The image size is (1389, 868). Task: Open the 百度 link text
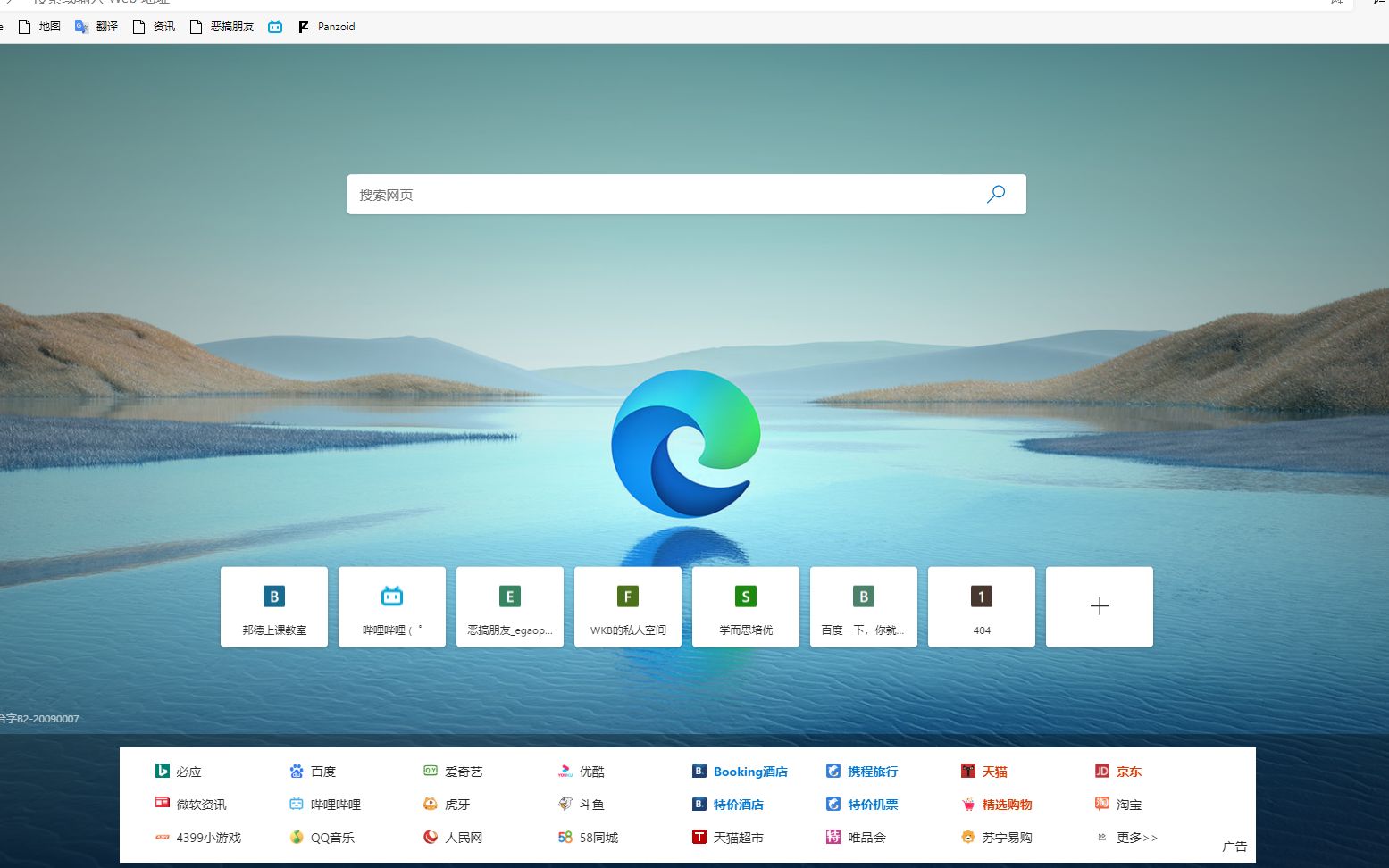point(323,772)
